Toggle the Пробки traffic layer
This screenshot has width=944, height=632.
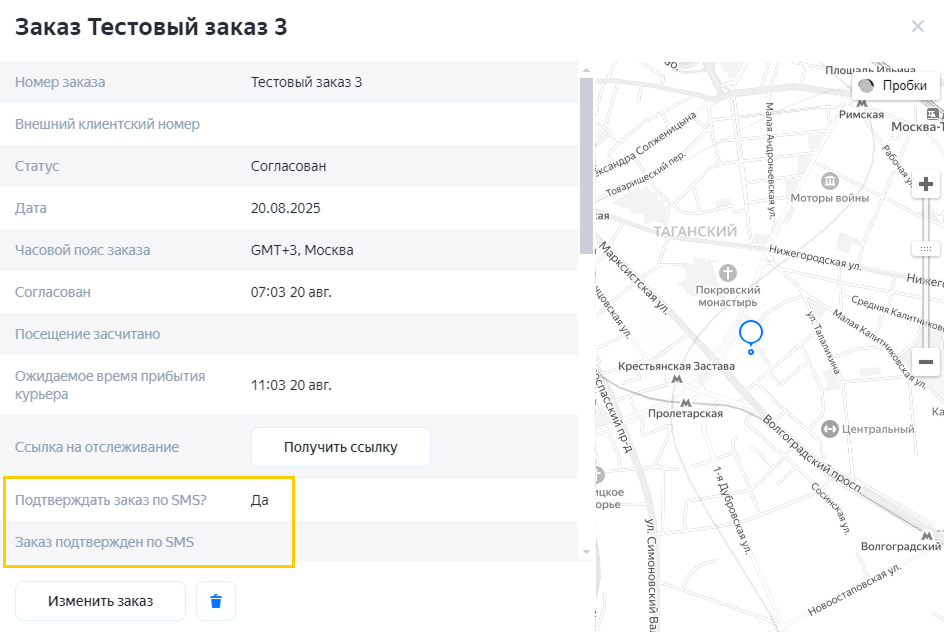point(895,86)
